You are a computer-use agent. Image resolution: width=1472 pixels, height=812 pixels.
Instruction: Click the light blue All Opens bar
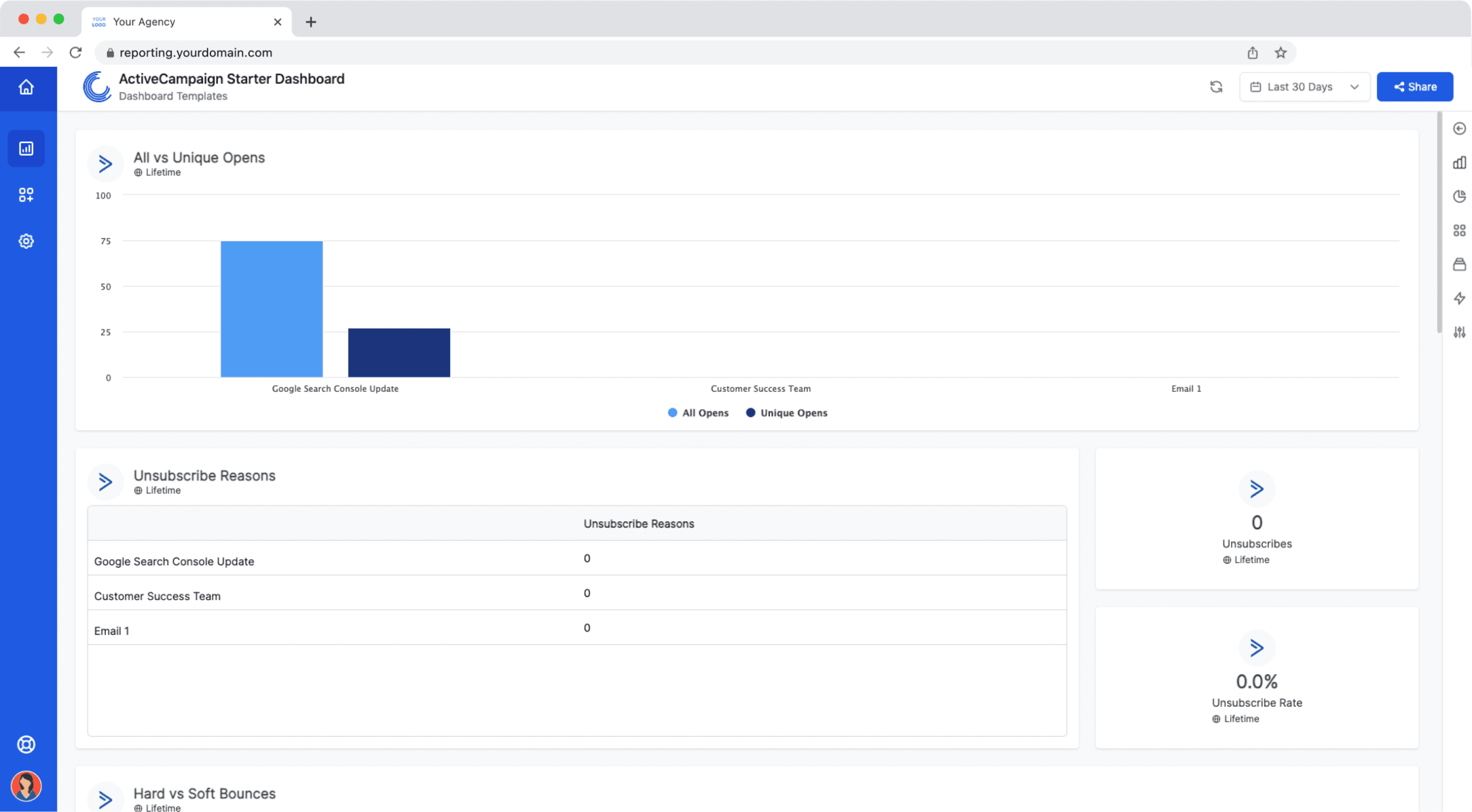click(271, 309)
